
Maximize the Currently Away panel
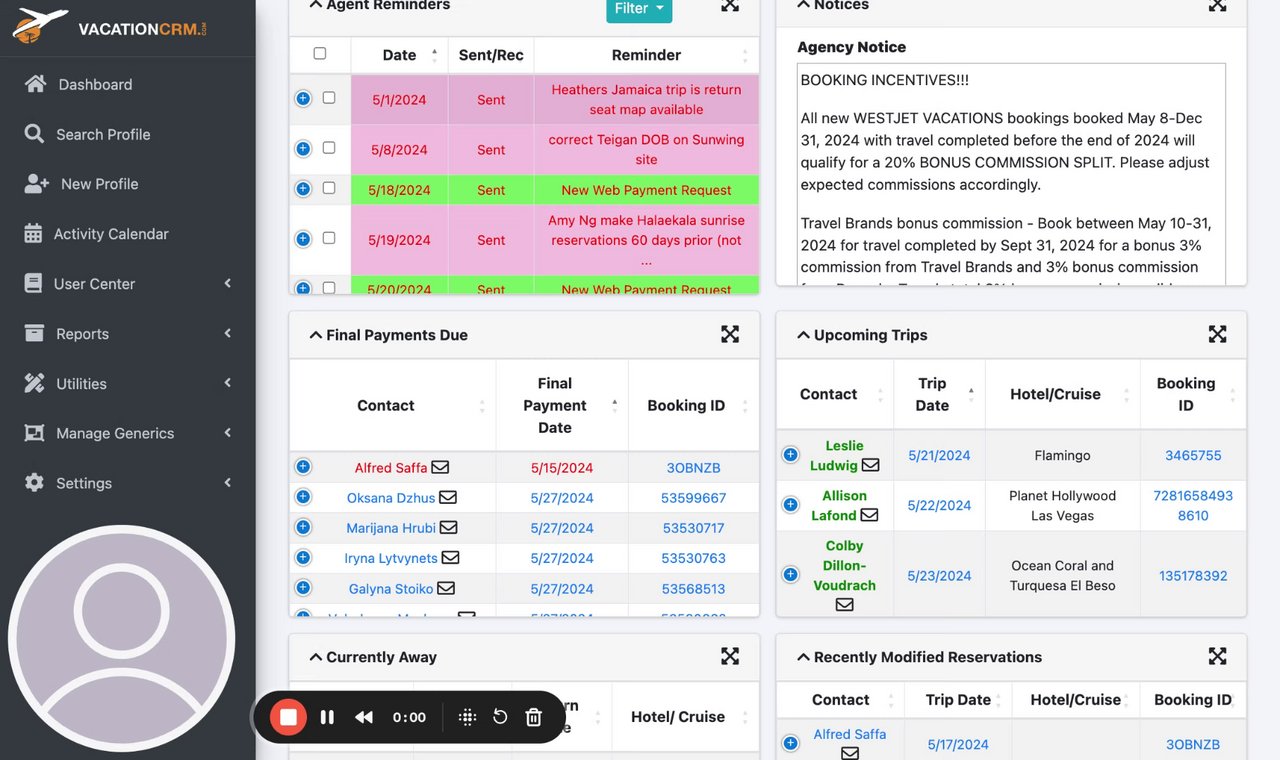(x=730, y=656)
